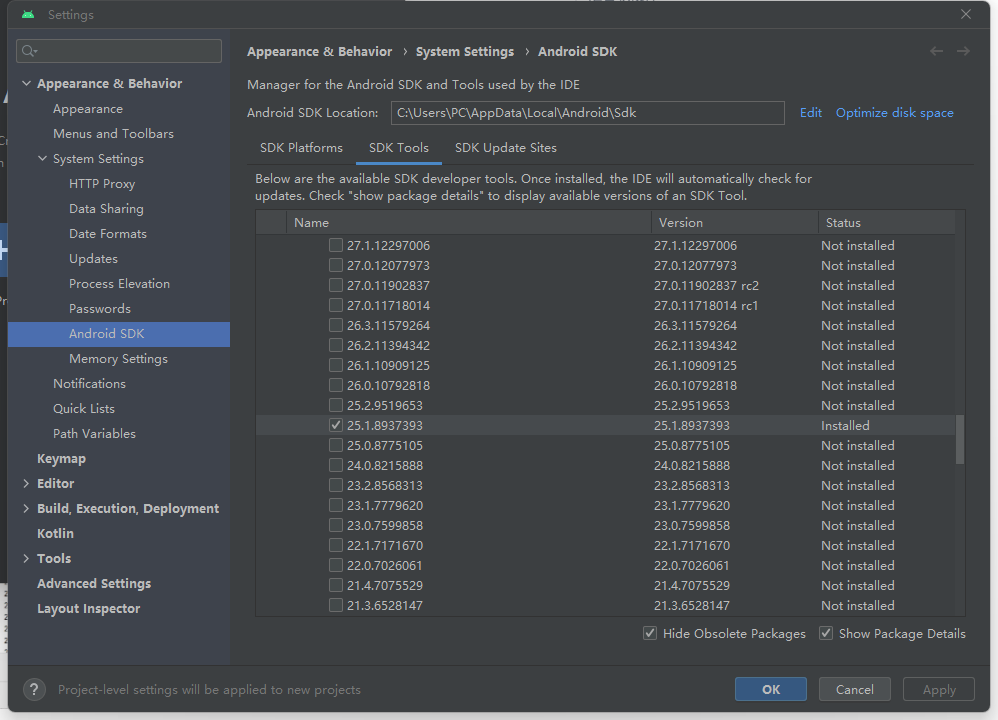Image resolution: width=998 pixels, height=720 pixels.
Task: Collapse the Appearance & Behavior tree node
Action: tap(26, 83)
